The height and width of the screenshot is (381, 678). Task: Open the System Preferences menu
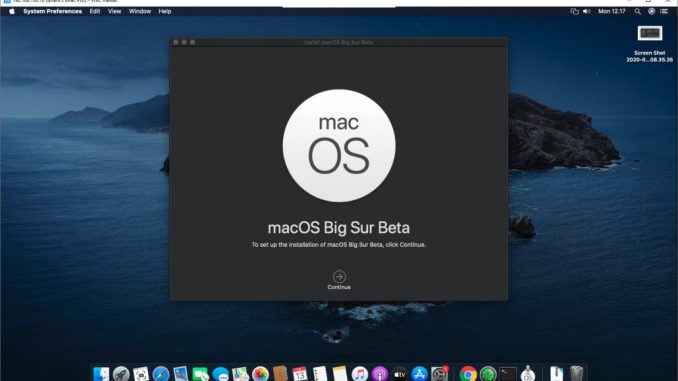pyautogui.click(x=52, y=11)
